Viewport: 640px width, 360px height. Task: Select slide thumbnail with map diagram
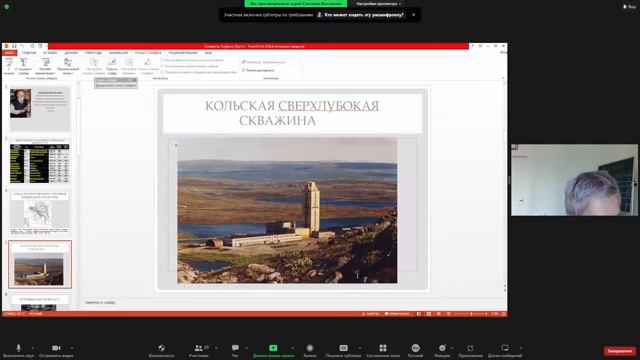coord(40,212)
